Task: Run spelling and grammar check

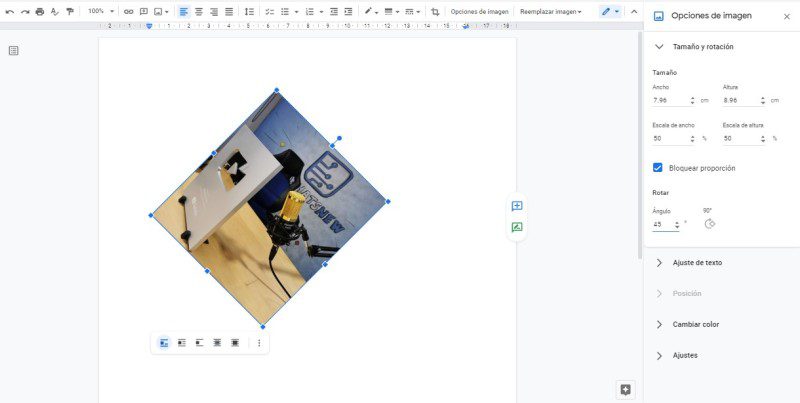Action: pyautogui.click(x=55, y=11)
